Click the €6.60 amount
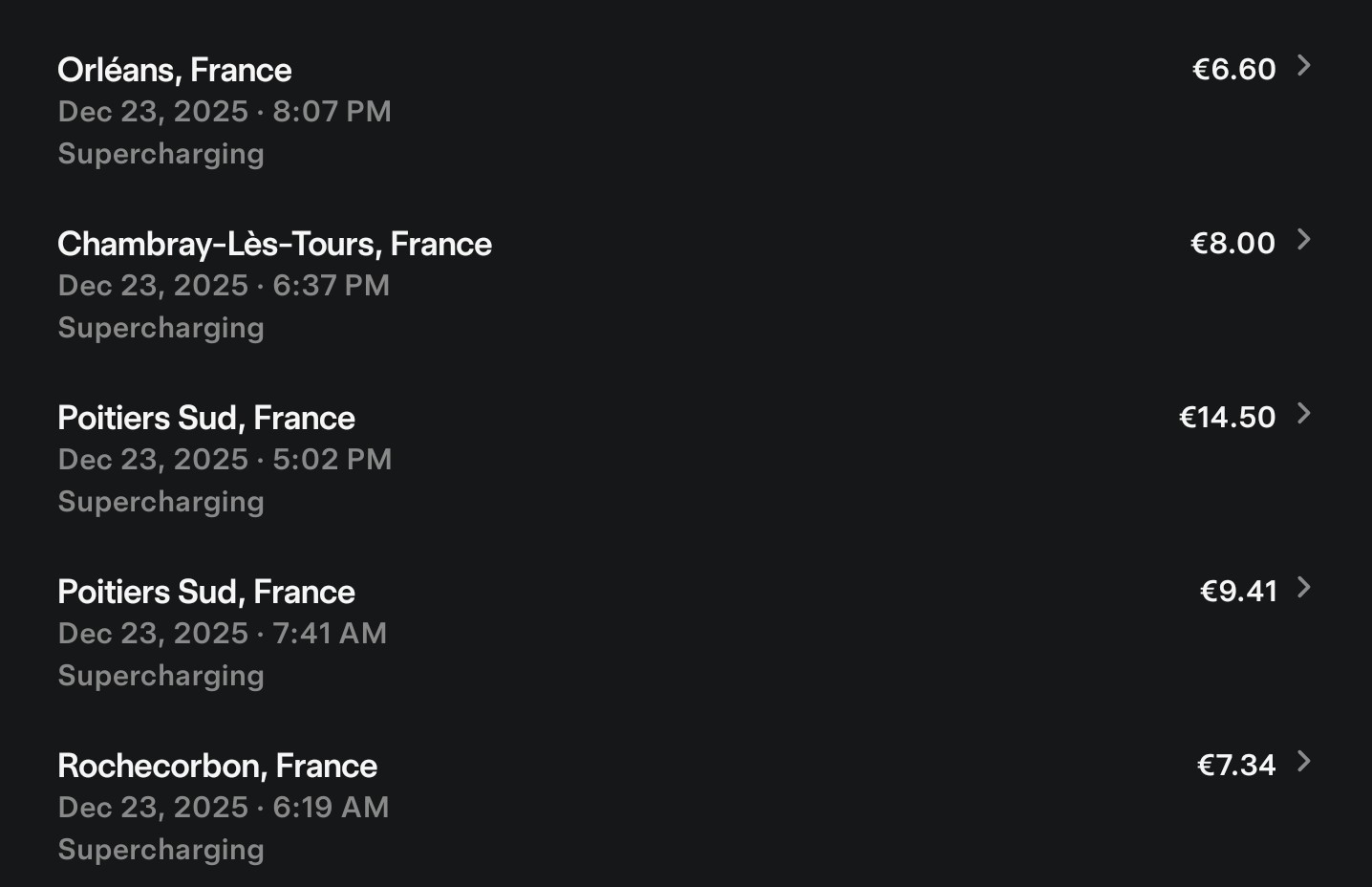Image resolution: width=1372 pixels, height=887 pixels. pyautogui.click(x=1233, y=69)
